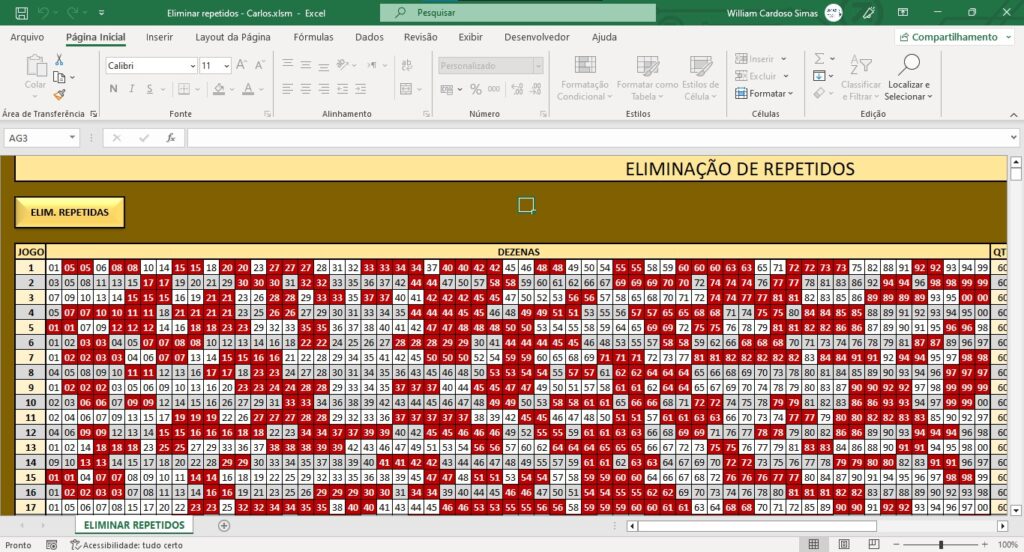
Task: Open the Formatar cells dropdown
Action: pos(763,94)
